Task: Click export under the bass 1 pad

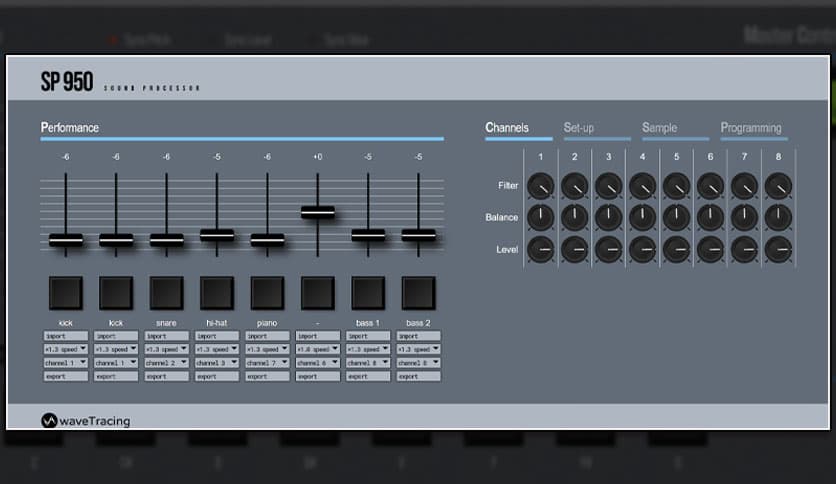Action: click(x=368, y=377)
